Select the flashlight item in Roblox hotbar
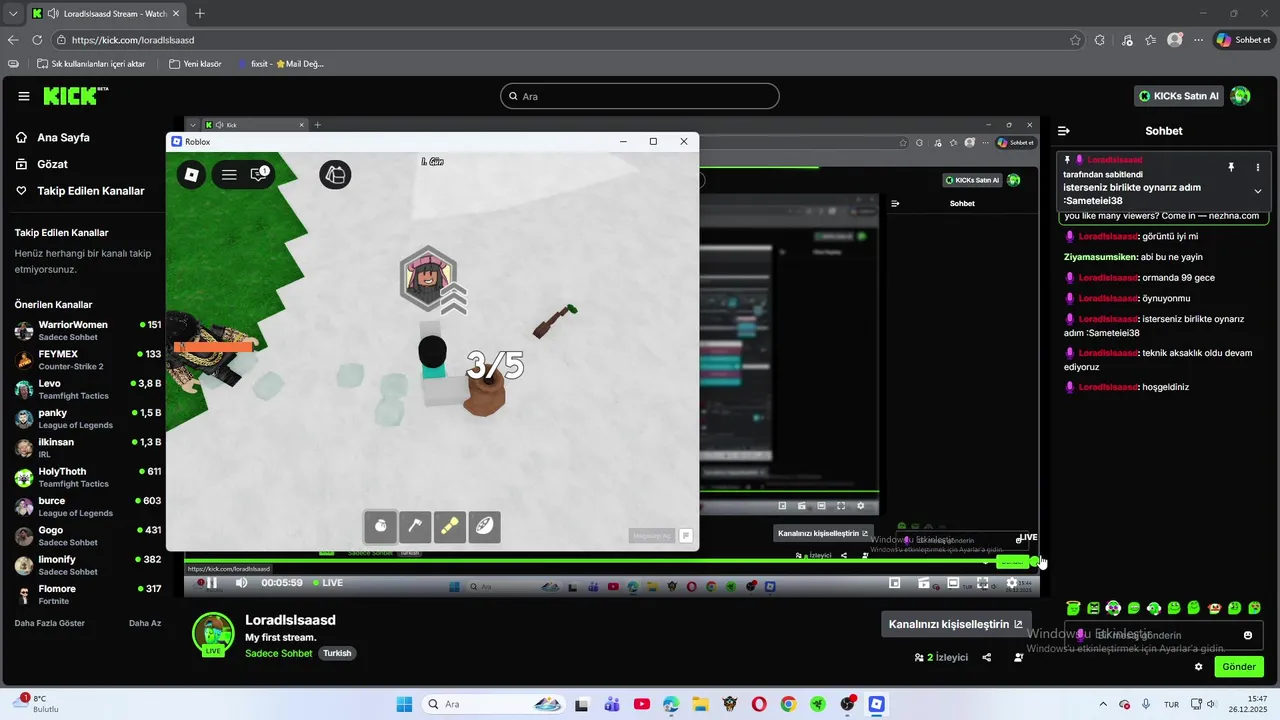This screenshot has width=1280, height=720. click(450, 526)
